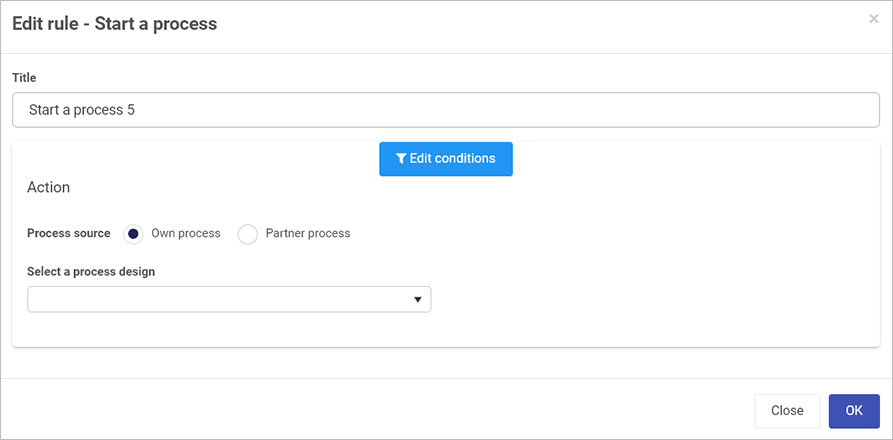
Task: Select the Own process radio button
Action: coord(133,234)
